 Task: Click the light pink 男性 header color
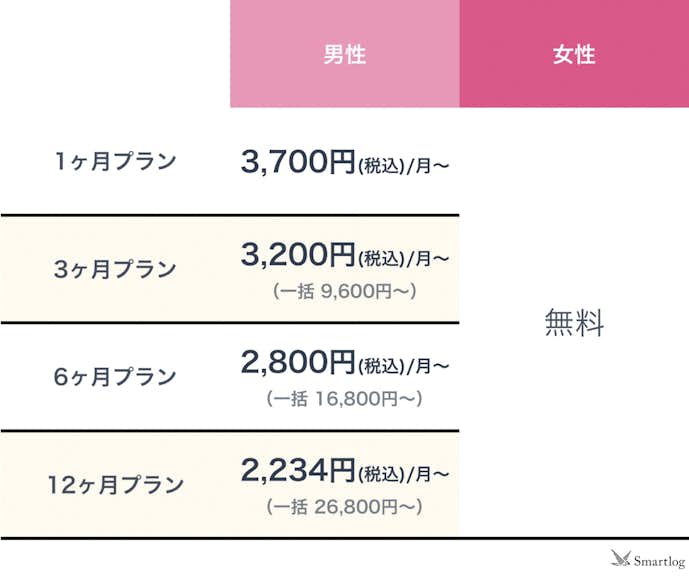[270, 85]
